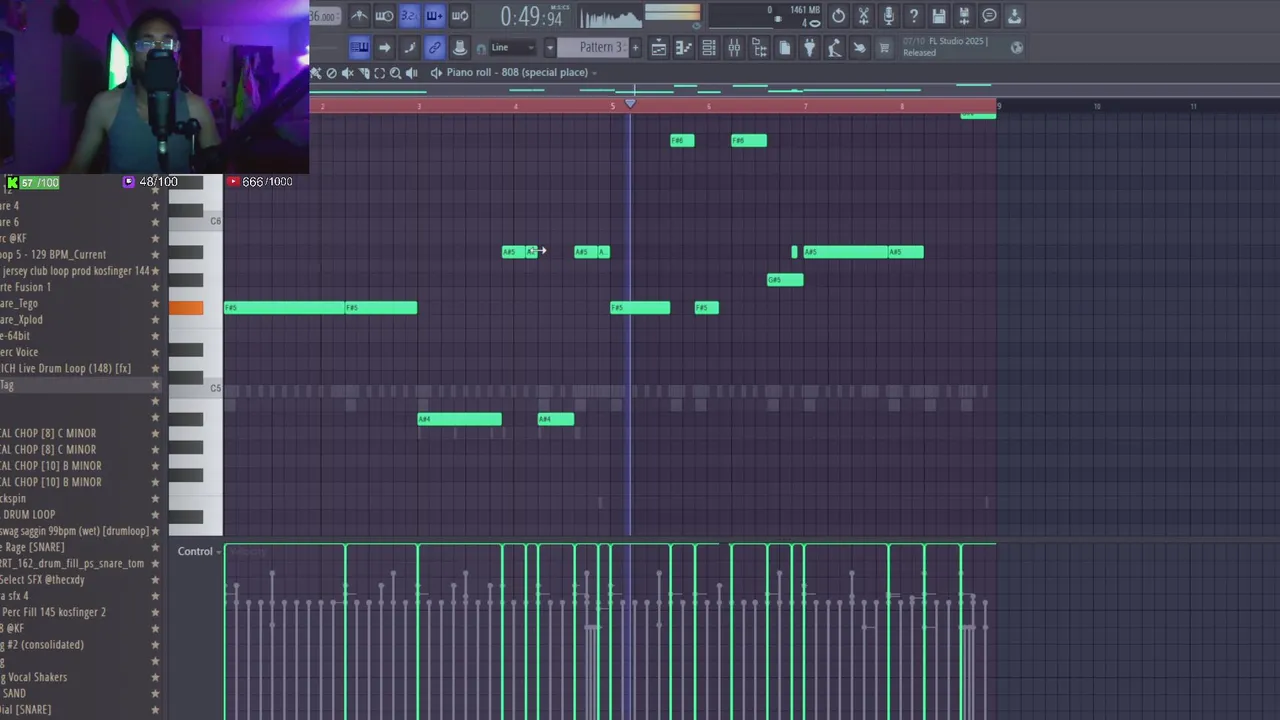1280x720 pixels.
Task: Select Live Drum Loop (148) [fx] sample
Action: click(x=66, y=368)
